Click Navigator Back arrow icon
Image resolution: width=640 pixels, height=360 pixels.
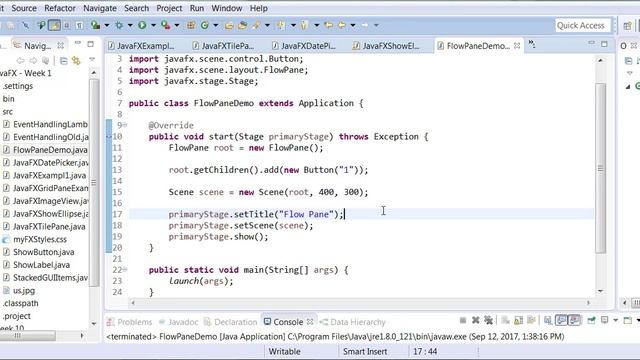point(20,61)
